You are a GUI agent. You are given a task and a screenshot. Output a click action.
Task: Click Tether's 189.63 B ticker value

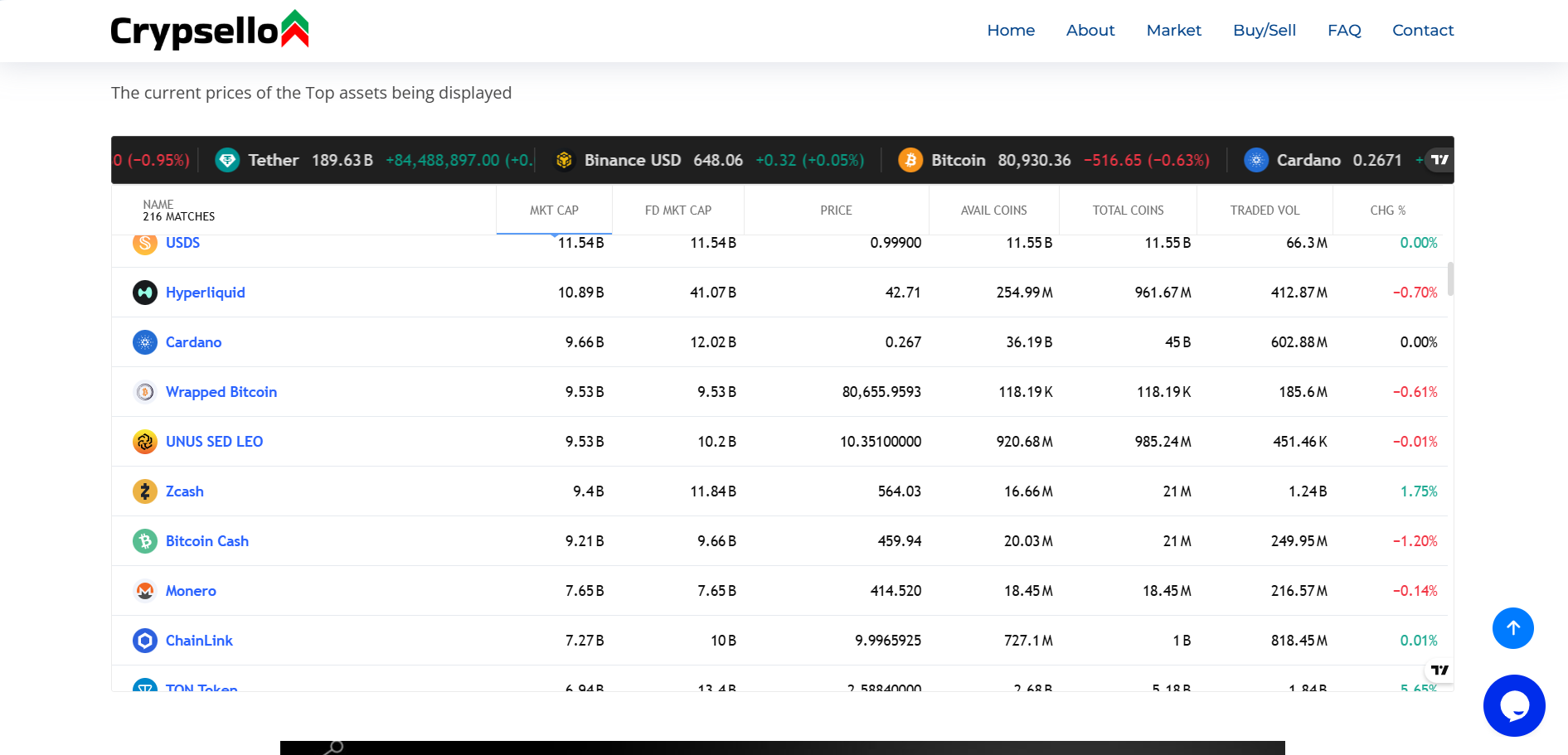point(342,160)
